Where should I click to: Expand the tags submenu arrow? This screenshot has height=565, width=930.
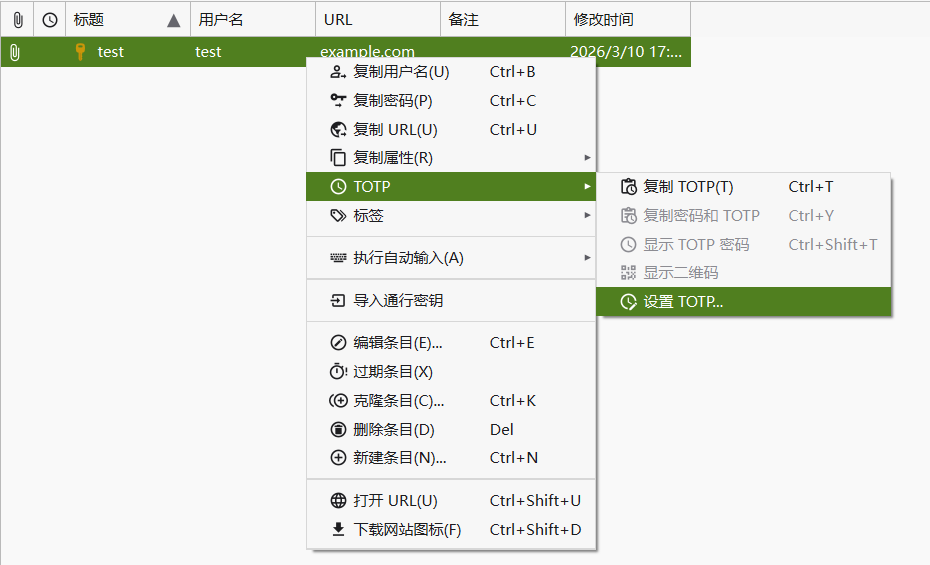(587, 216)
